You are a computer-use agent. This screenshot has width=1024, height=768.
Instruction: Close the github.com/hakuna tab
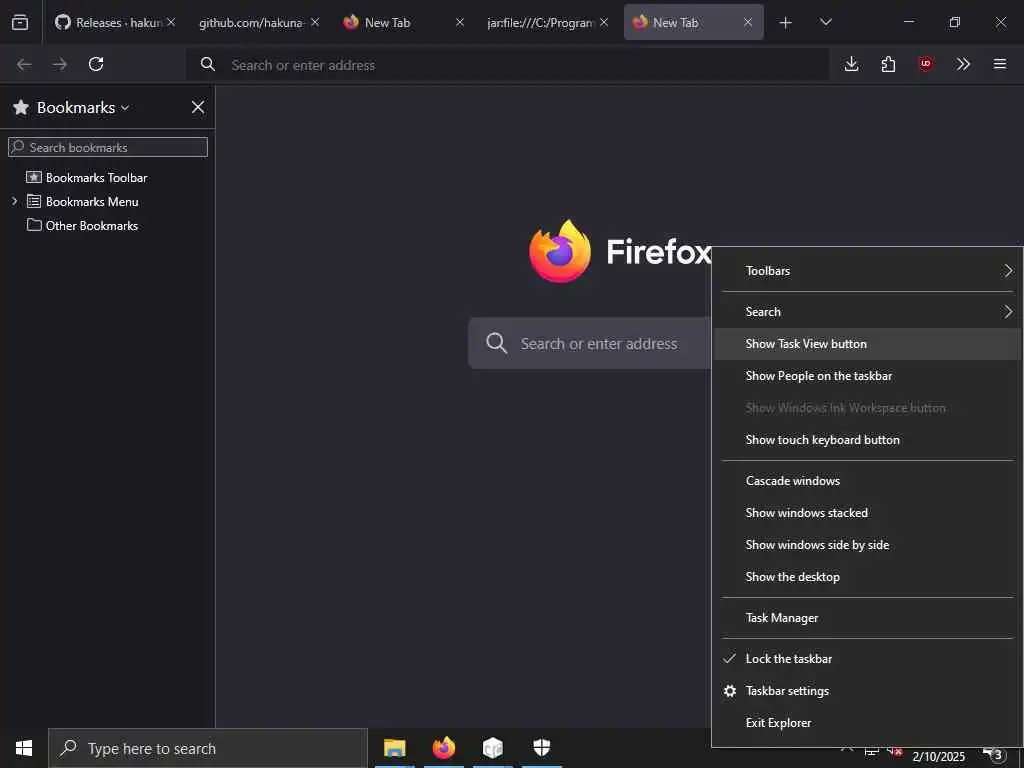click(x=315, y=22)
